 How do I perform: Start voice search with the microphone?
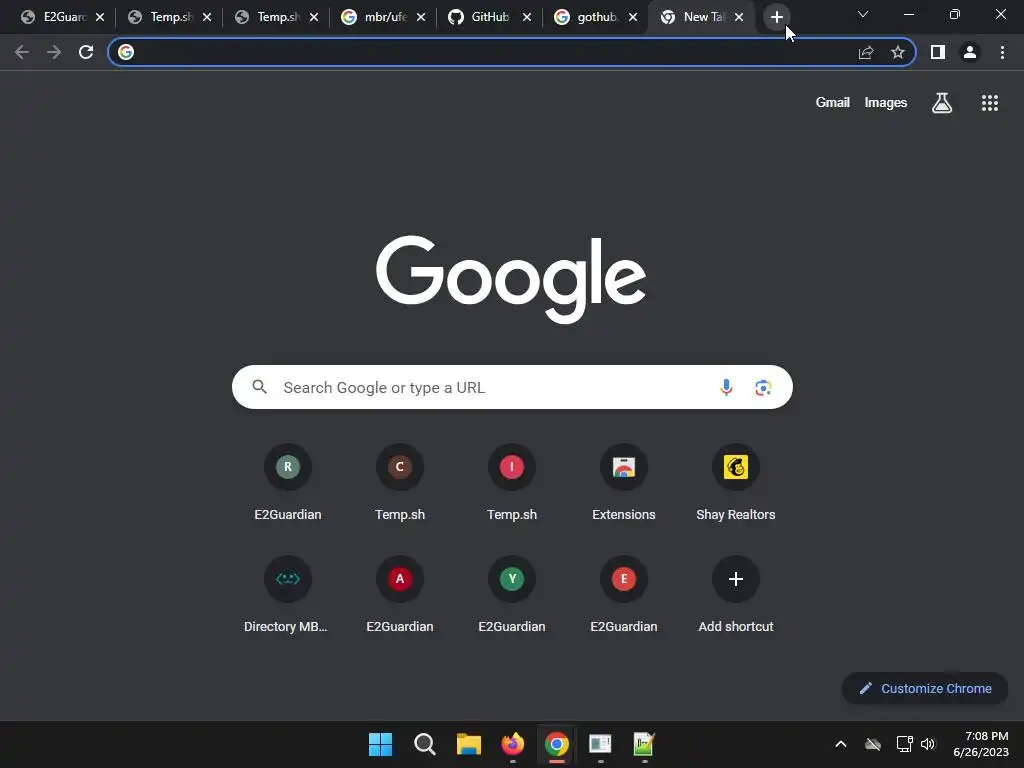[x=726, y=387]
